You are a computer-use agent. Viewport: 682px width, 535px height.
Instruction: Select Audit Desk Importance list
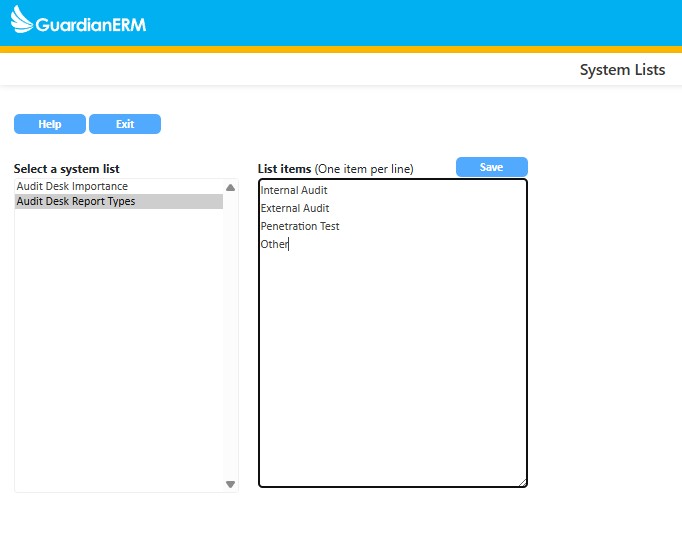[73, 186]
